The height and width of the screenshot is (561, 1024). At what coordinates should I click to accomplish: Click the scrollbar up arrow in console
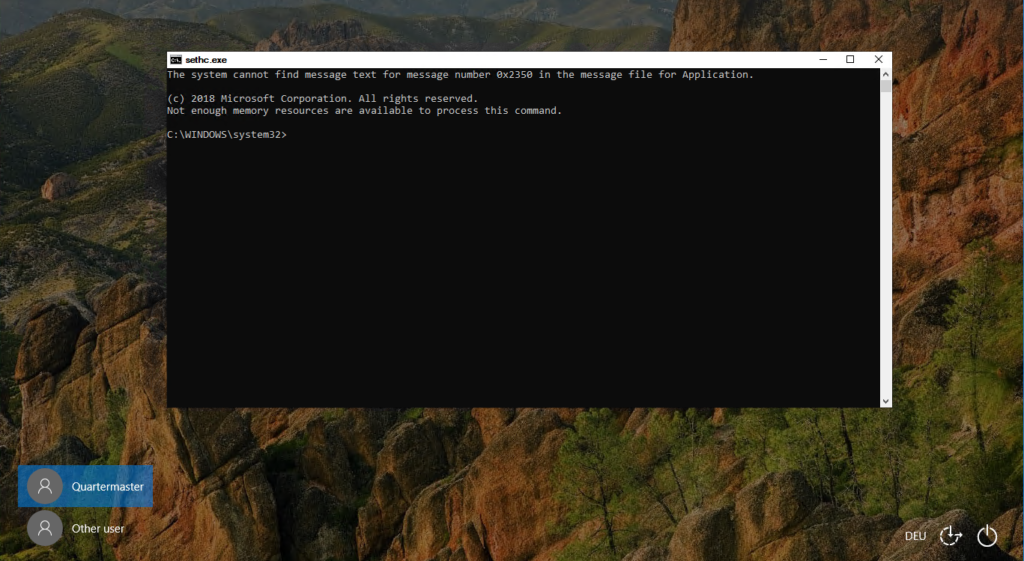tap(886, 74)
